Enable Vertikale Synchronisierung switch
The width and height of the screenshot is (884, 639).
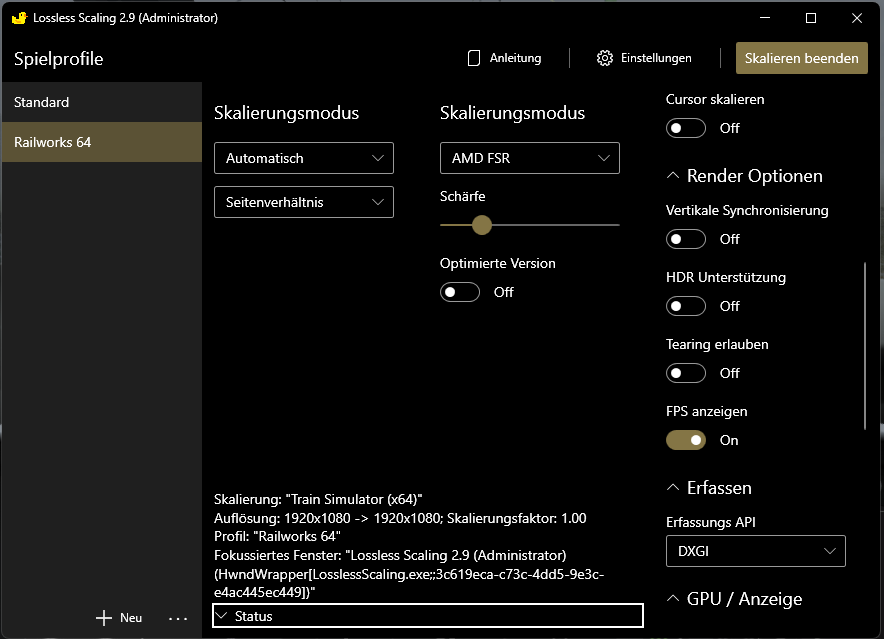coord(686,239)
